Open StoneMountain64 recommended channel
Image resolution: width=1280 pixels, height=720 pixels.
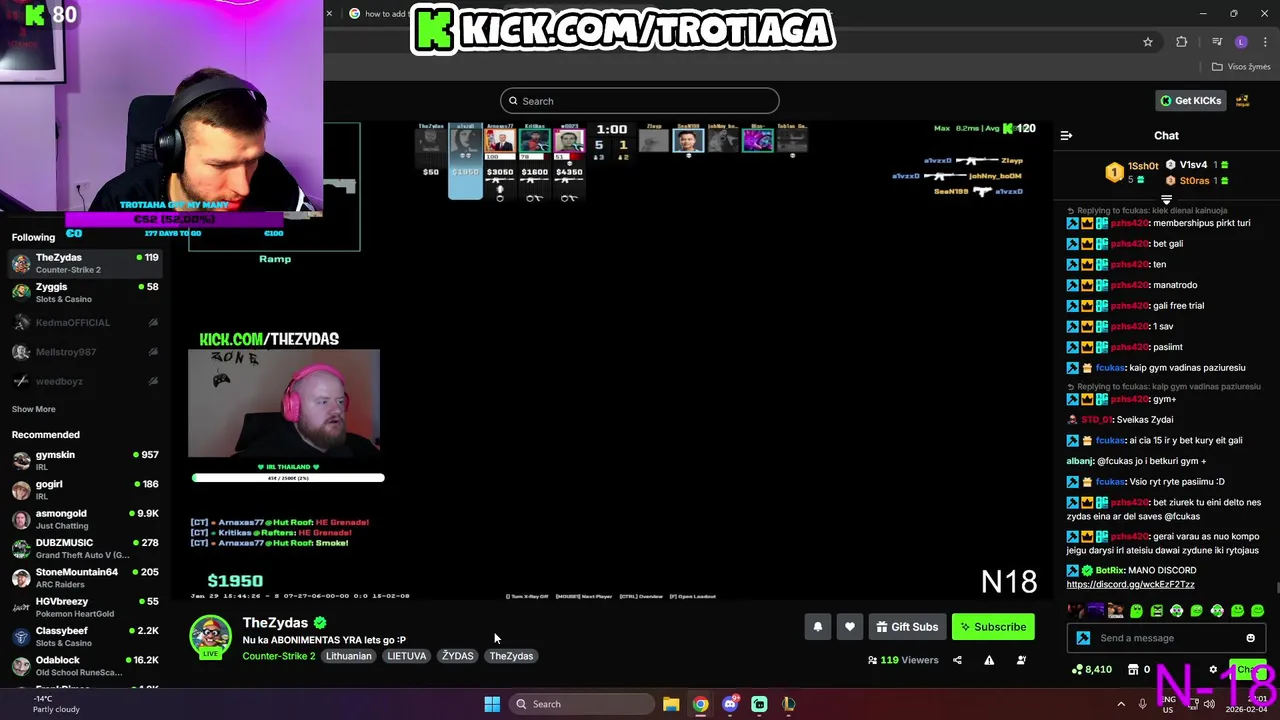(x=84, y=578)
